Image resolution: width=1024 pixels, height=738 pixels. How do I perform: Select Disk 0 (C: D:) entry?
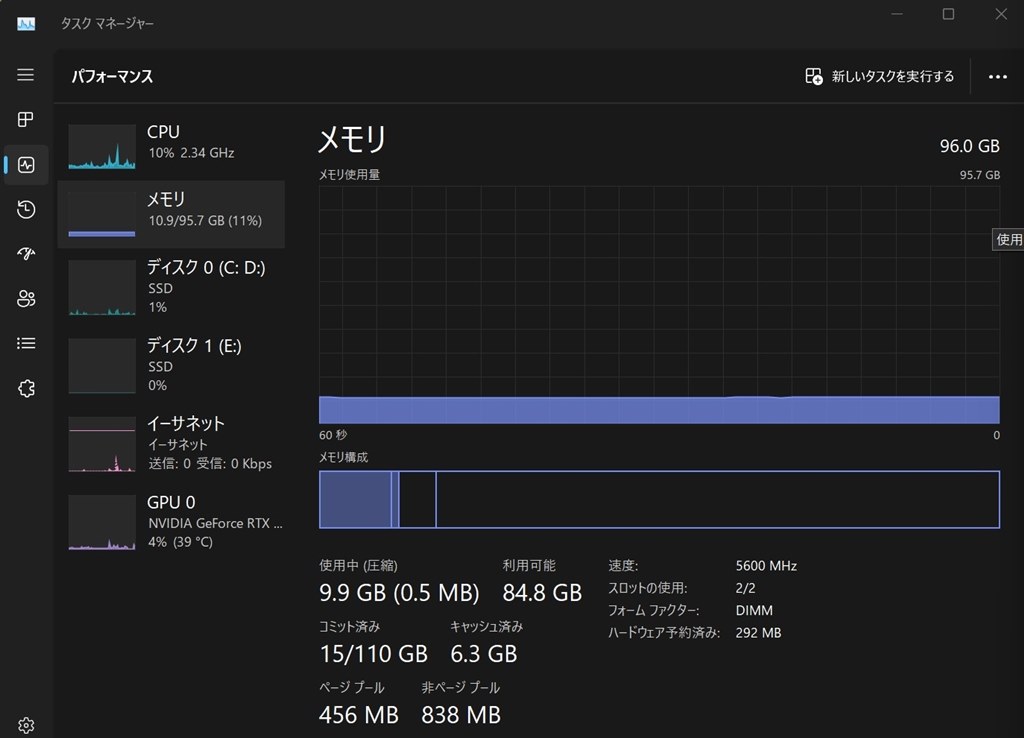click(x=171, y=287)
